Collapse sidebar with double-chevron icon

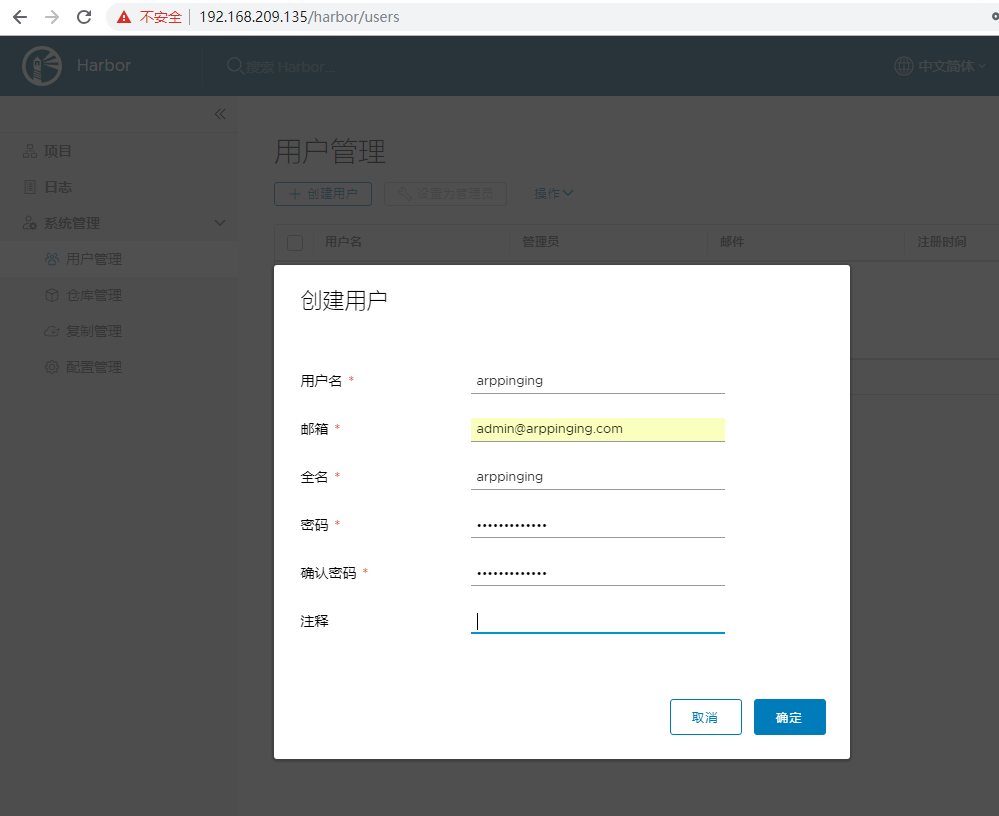coord(220,114)
